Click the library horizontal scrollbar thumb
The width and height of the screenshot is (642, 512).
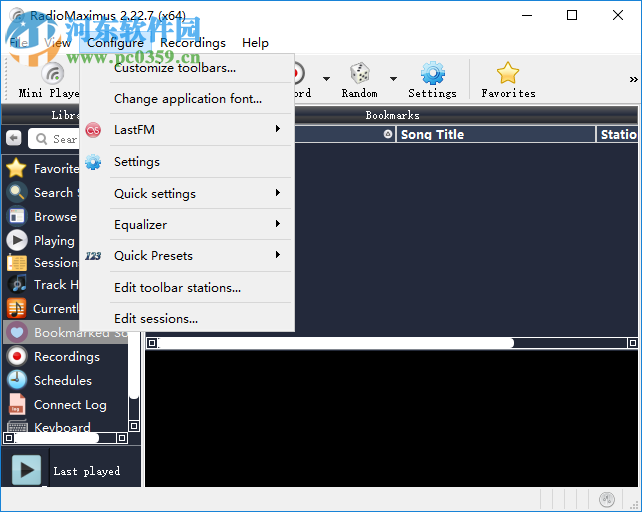[57, 438]
